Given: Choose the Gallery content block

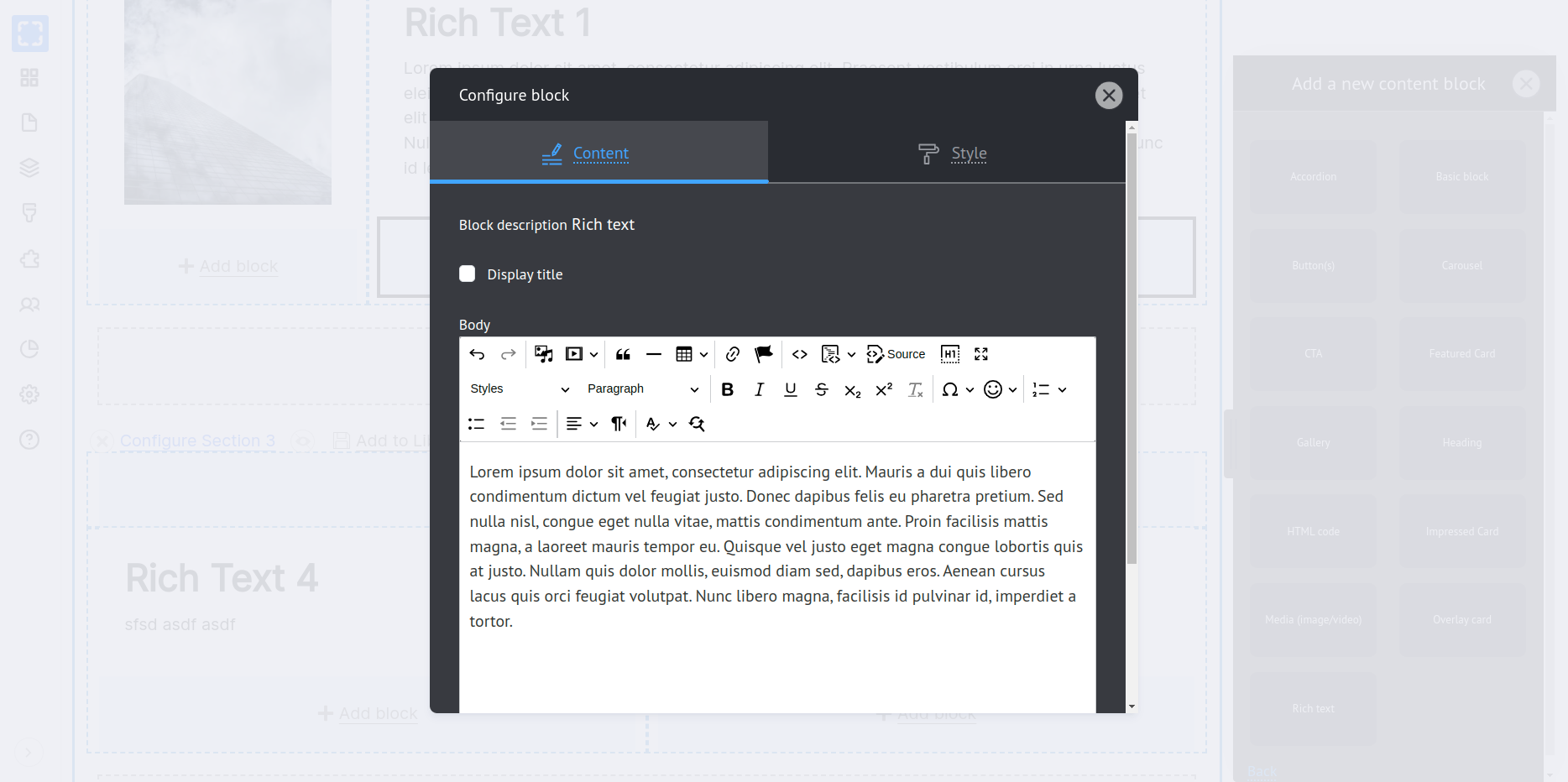Looking at the screenshot, I should point(1313,442).
